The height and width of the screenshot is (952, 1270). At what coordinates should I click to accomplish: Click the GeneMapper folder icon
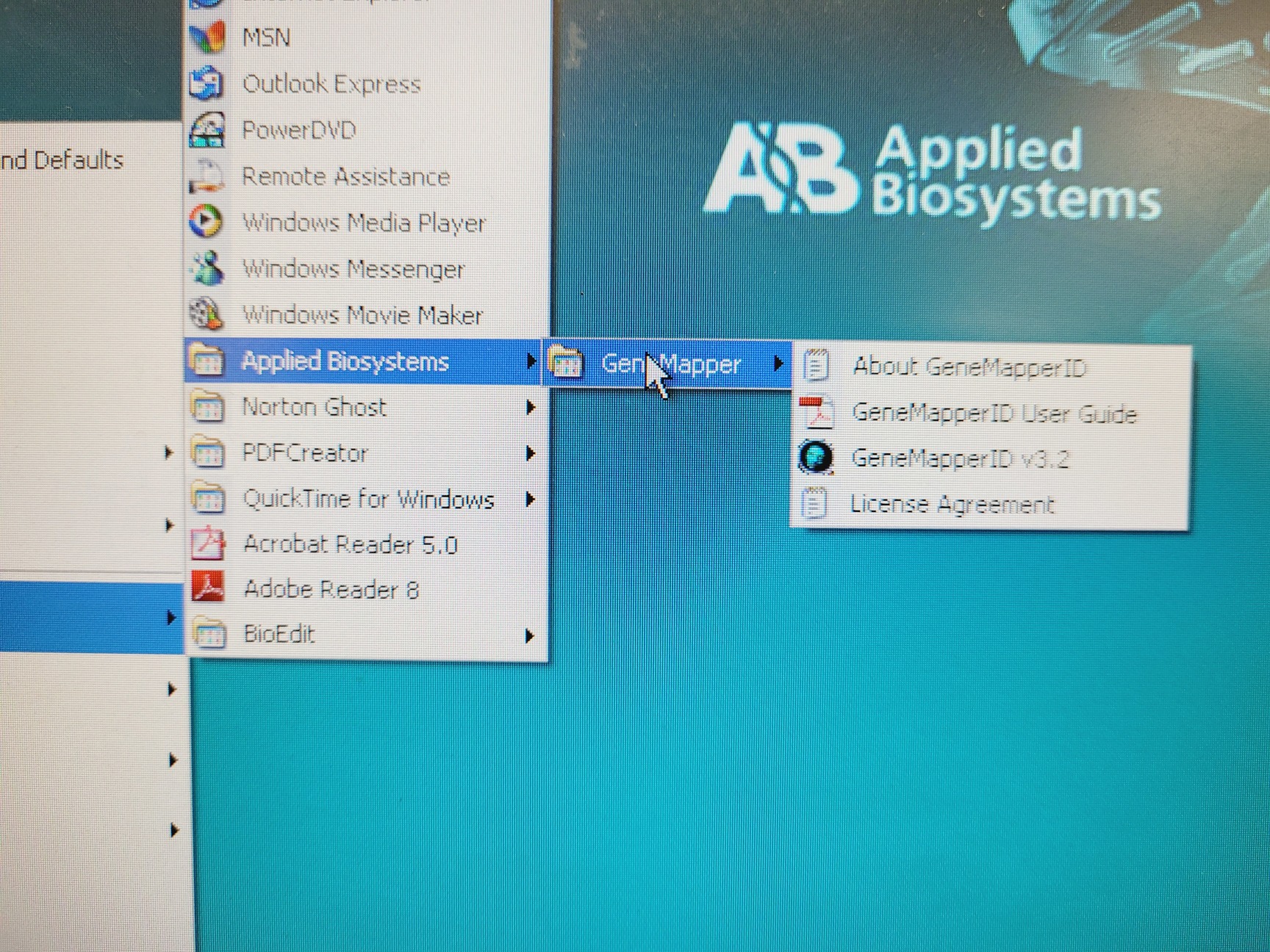pyautogui.click(x=567, y=363)
